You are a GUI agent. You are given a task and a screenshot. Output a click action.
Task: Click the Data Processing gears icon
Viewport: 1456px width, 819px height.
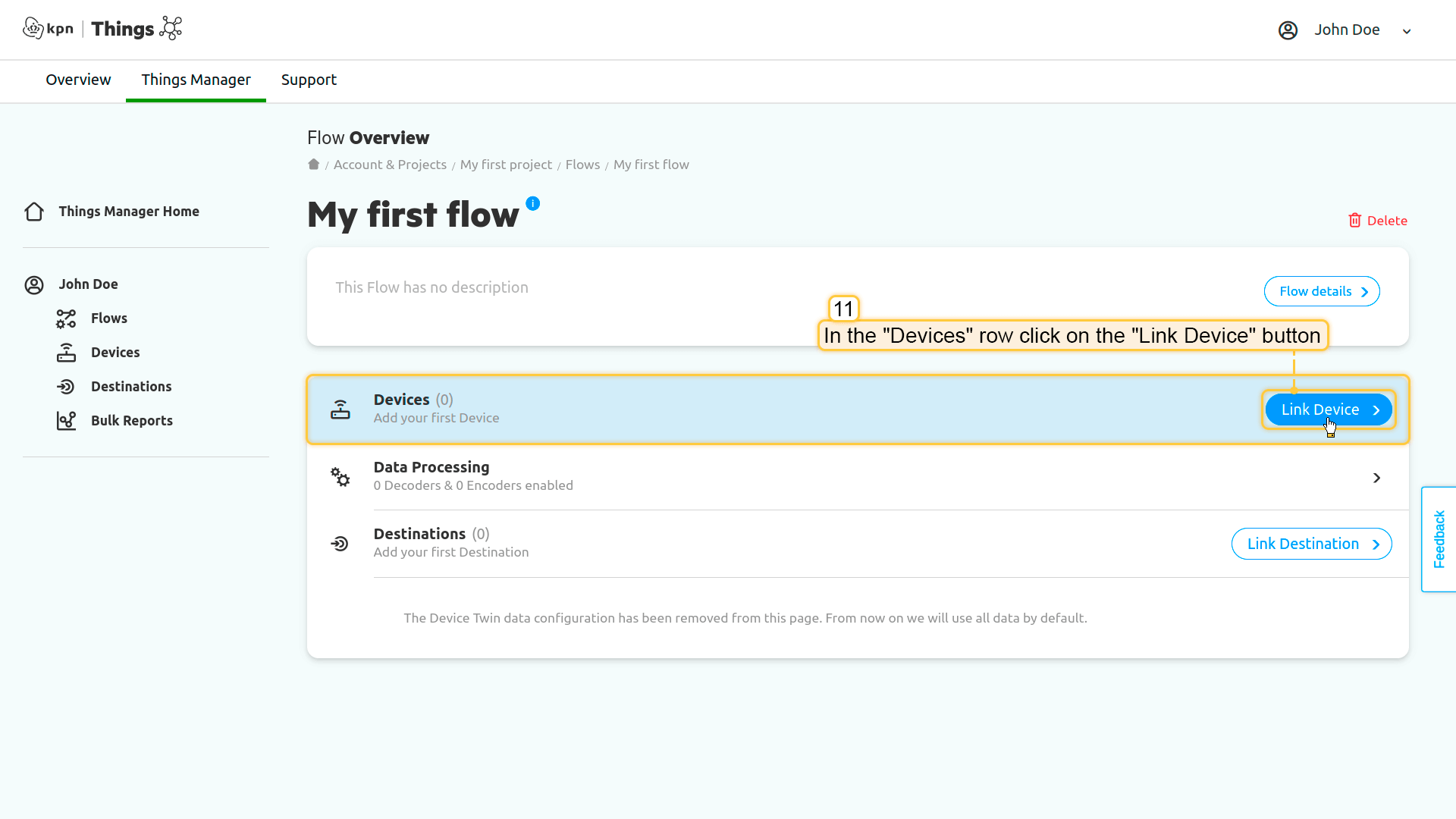pyautogui.click(x=340, y=477)
